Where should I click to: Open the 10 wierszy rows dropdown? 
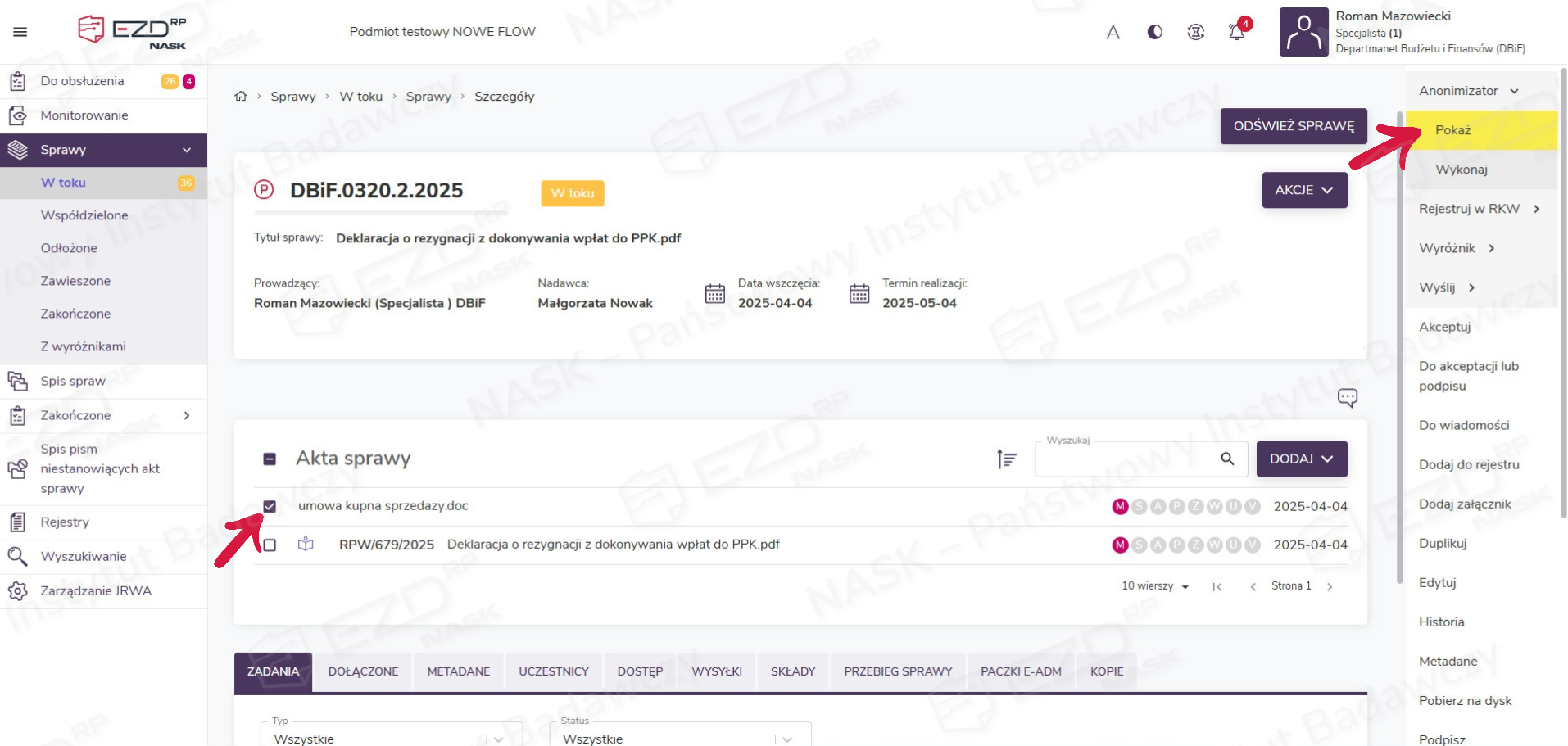(1155, 586)
